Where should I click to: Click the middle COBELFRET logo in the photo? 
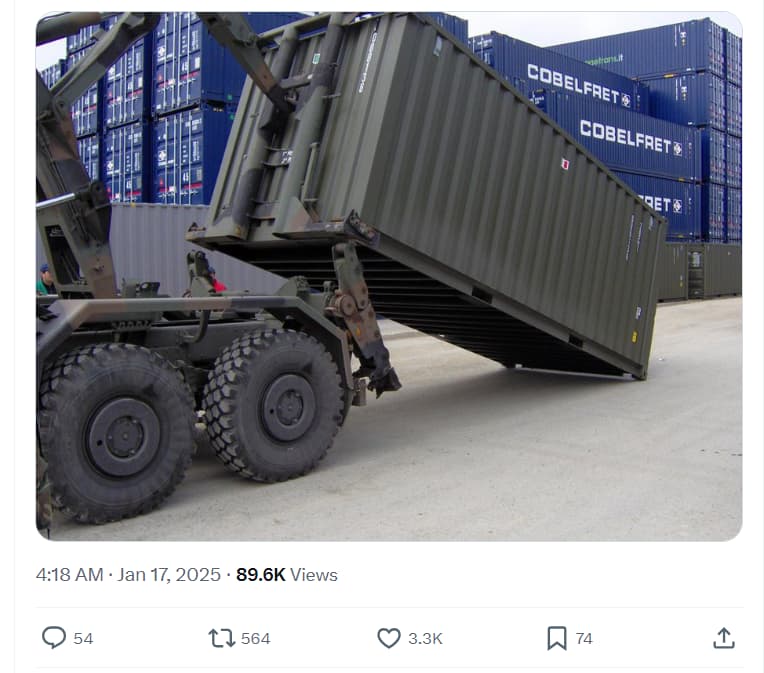[631, 138]
